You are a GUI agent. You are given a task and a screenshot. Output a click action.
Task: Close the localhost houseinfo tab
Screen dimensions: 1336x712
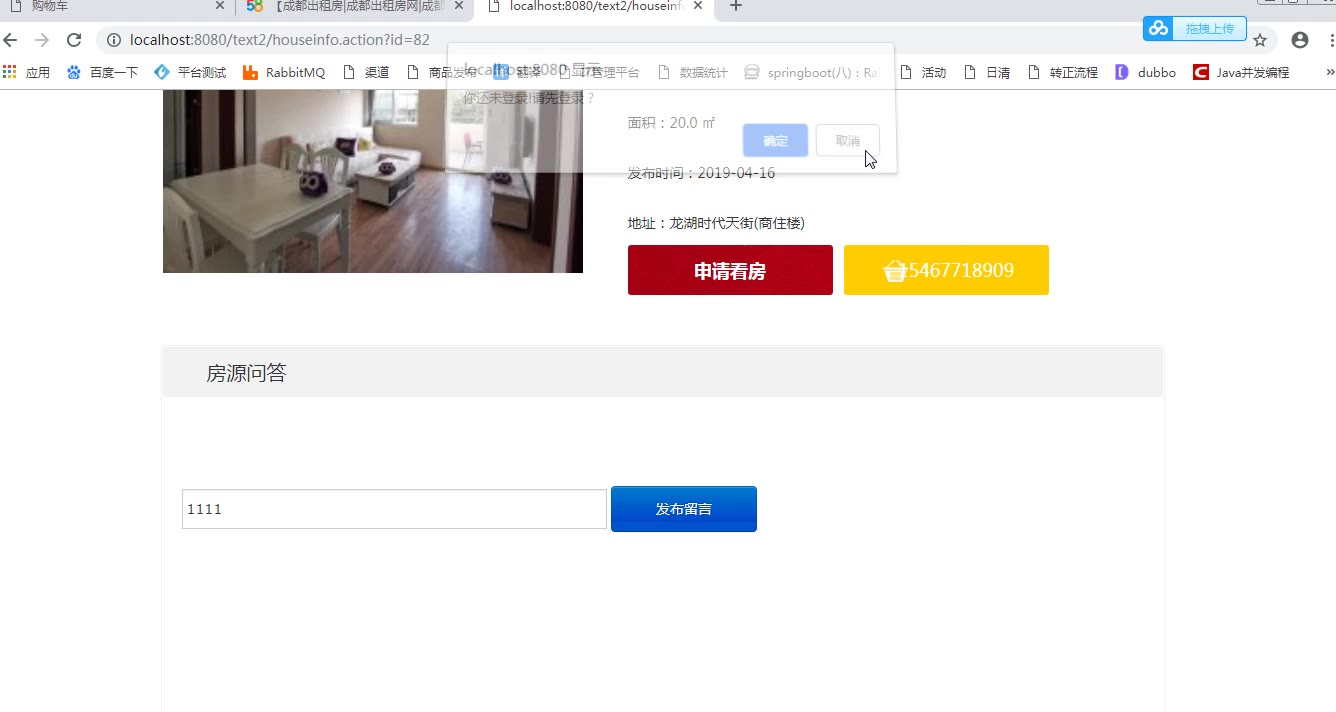click(x=698, y=6)
